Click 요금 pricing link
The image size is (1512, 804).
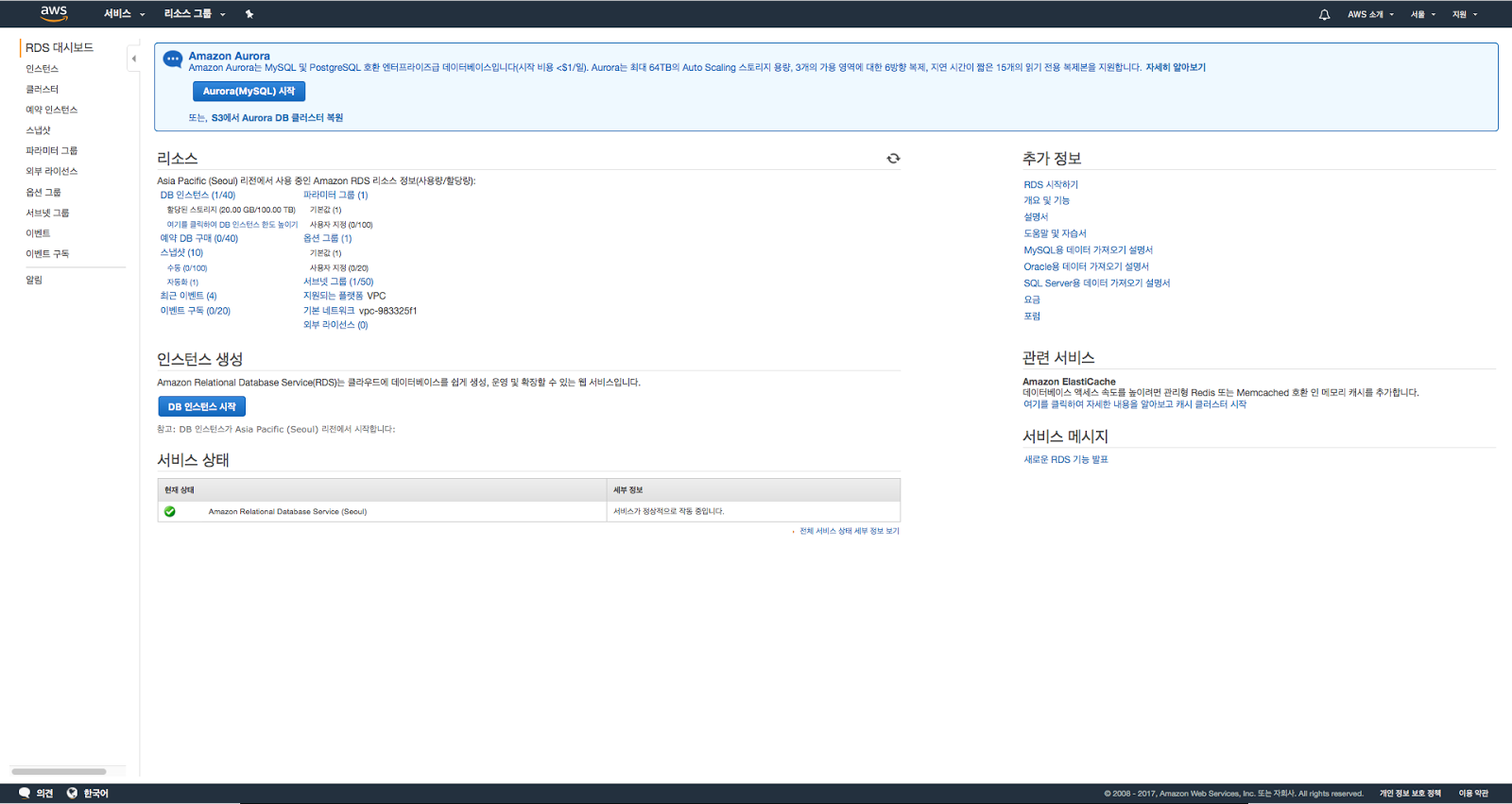(1032, 300)
